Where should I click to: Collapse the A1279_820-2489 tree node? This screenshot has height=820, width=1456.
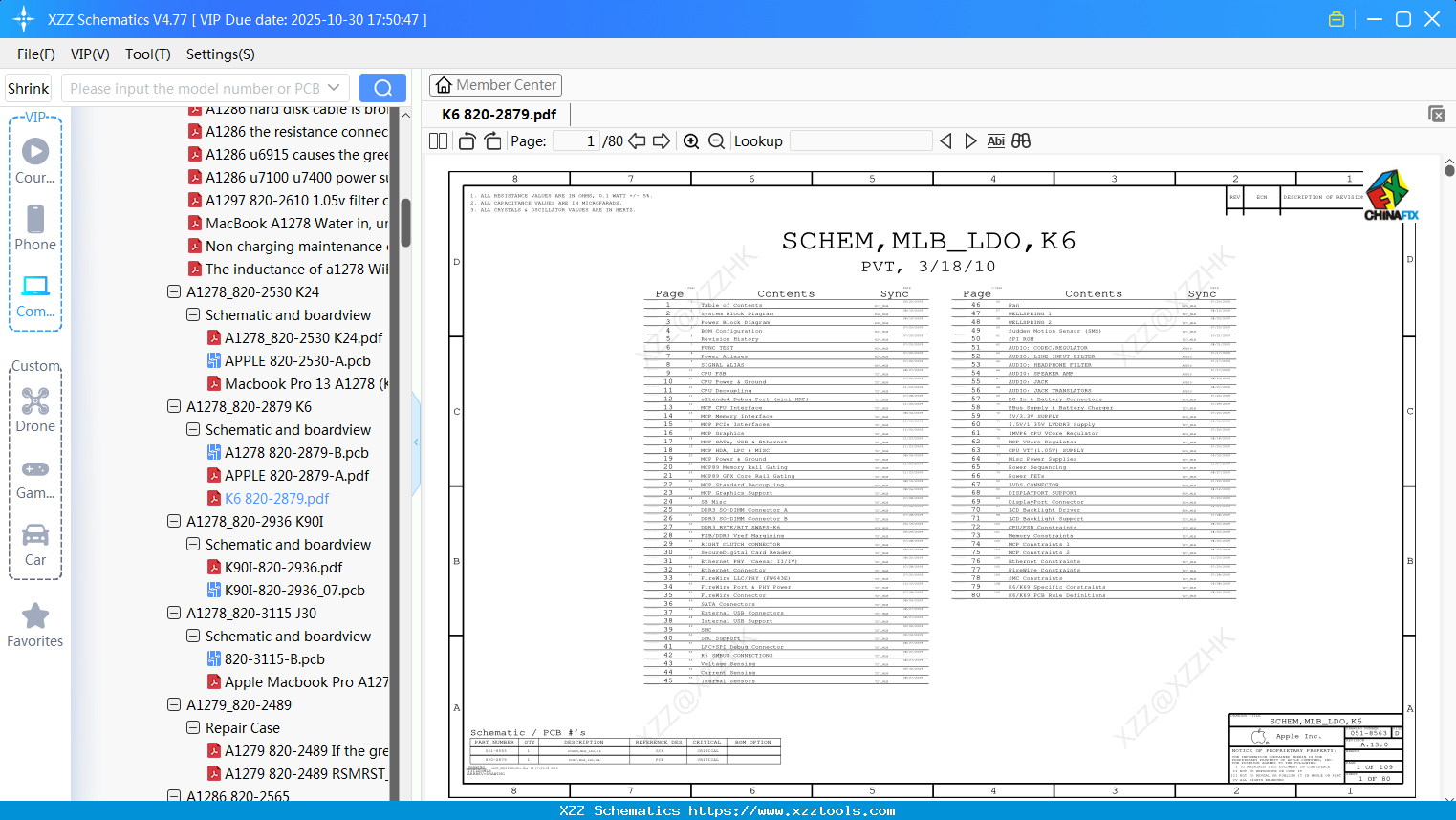(x=174, y=704)
